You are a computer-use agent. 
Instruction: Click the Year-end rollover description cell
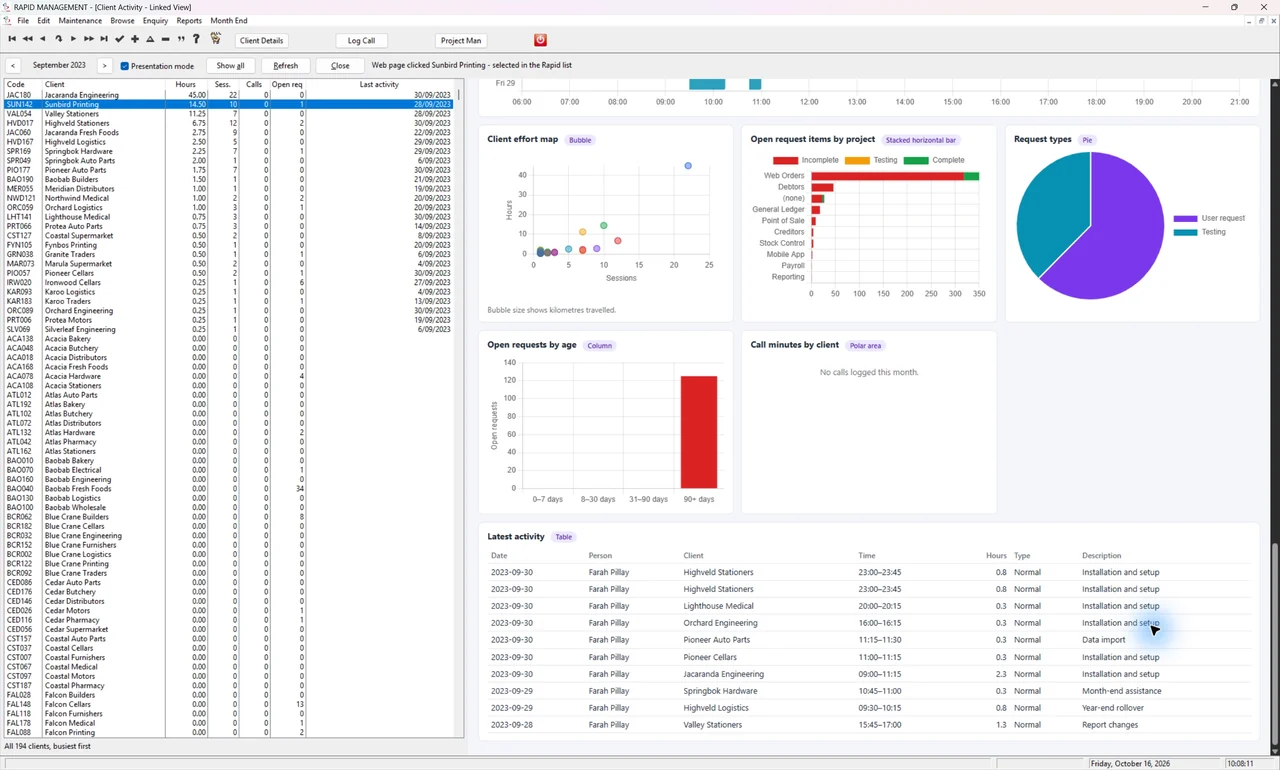click(x=1112, y=708)
